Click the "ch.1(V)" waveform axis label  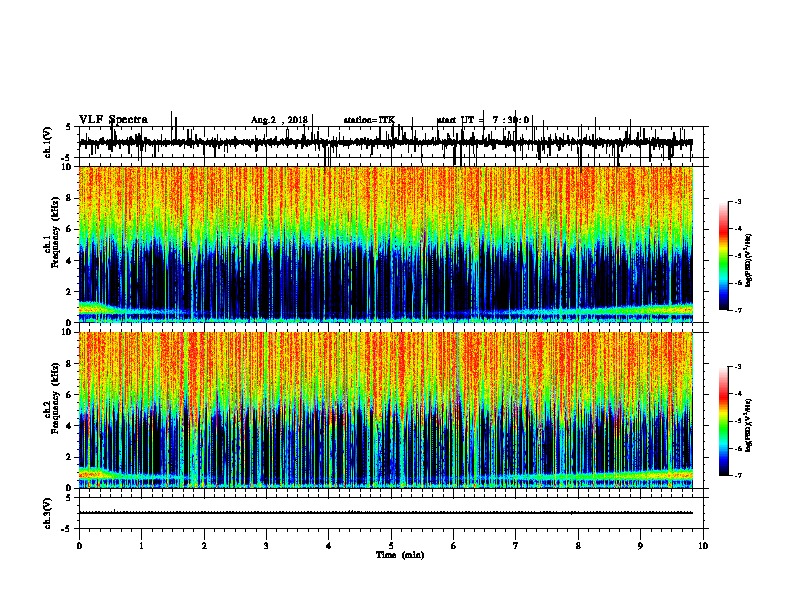[x=48, y=142]
